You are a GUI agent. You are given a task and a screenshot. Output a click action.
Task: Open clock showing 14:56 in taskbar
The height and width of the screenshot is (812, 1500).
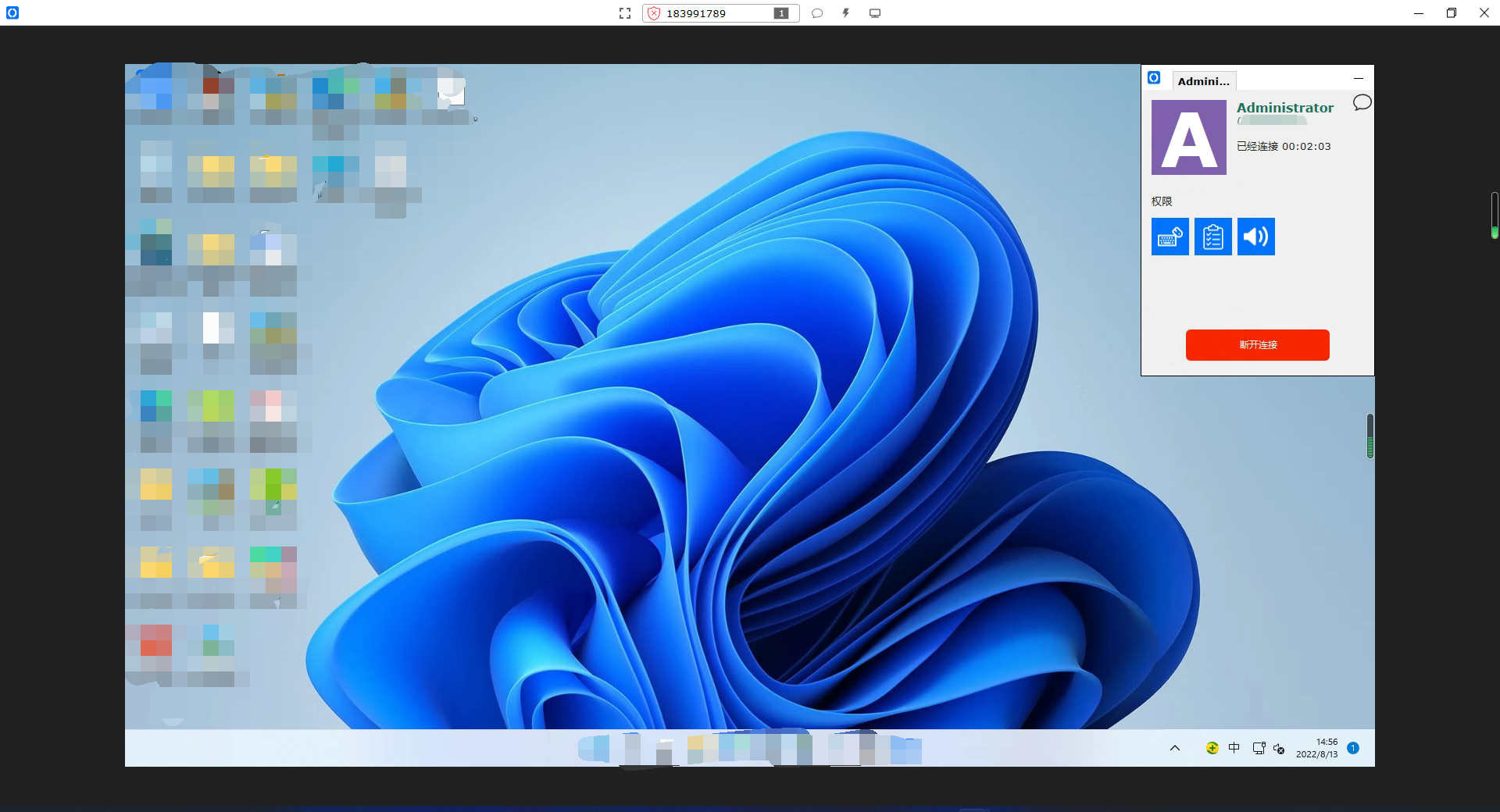point(1316,748)
